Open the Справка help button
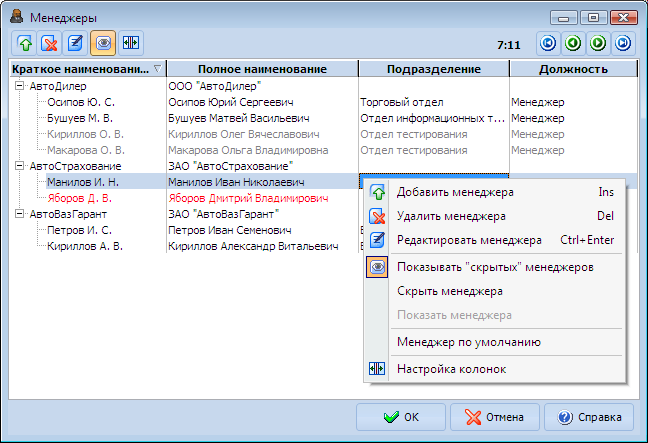The image size is (648, 443). click(589, 417)
